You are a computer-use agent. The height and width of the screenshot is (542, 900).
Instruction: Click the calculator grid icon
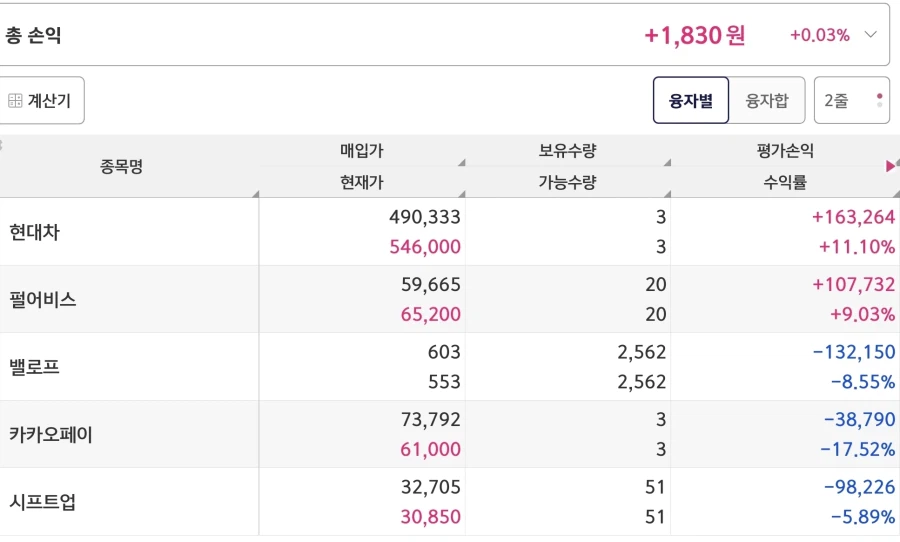coord(15,100)
